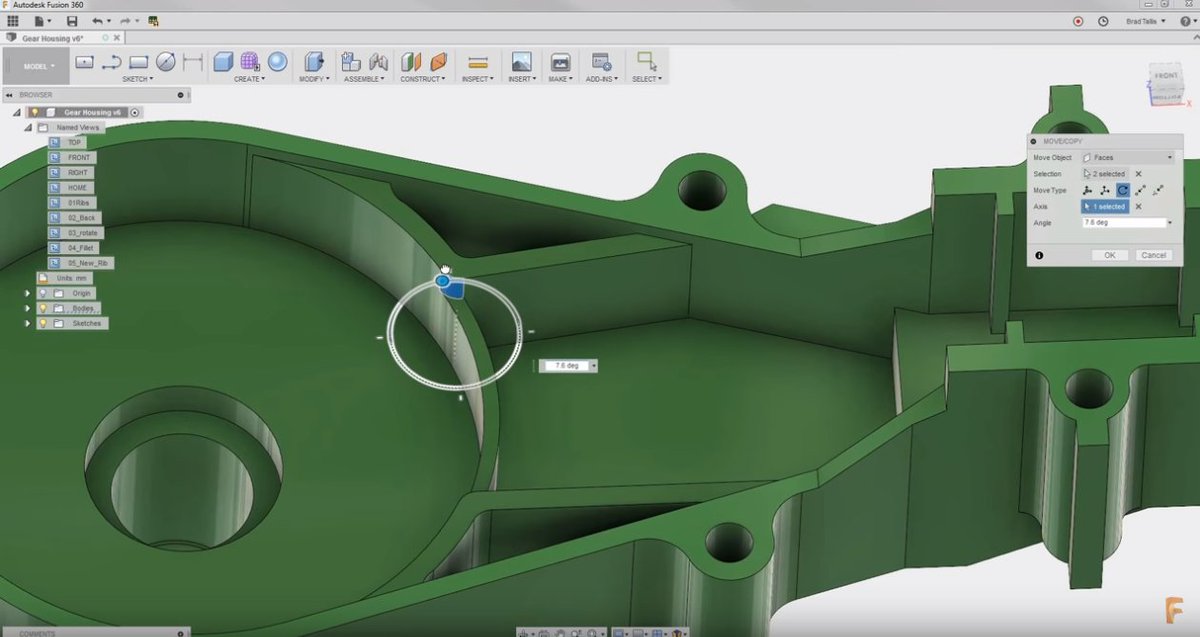Open the SELECT dropdown
1200x637 pixels.
[646, 79]
